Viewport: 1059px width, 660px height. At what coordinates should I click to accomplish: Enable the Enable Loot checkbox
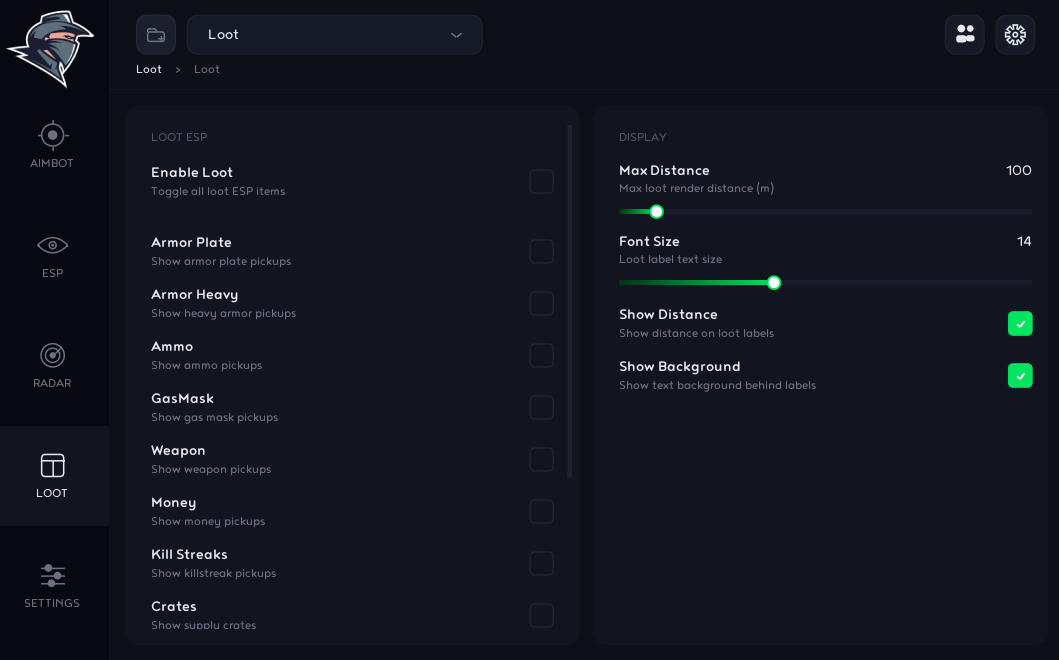click(542, 182)
